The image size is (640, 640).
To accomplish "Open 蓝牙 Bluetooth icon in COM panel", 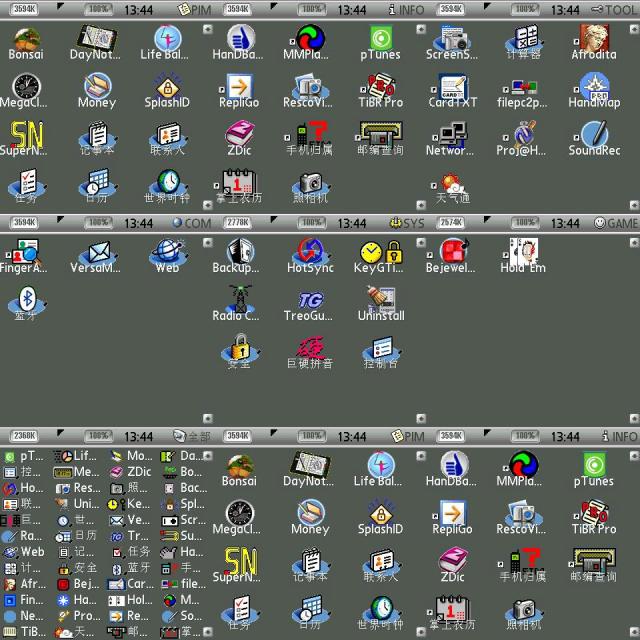I will pos(26,304).
